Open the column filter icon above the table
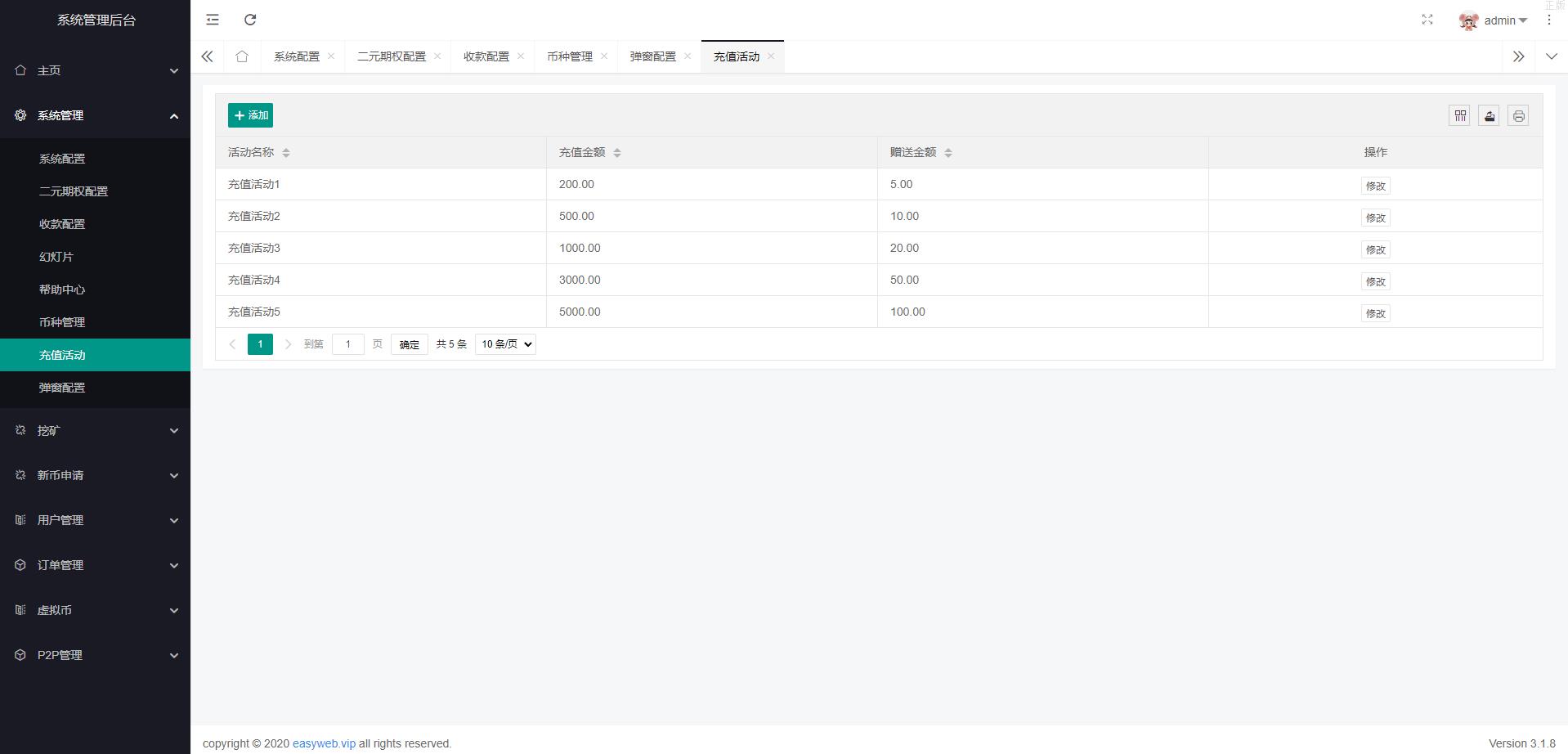The height and width of the screenshot is (754, 1568). pos(1459,116)
